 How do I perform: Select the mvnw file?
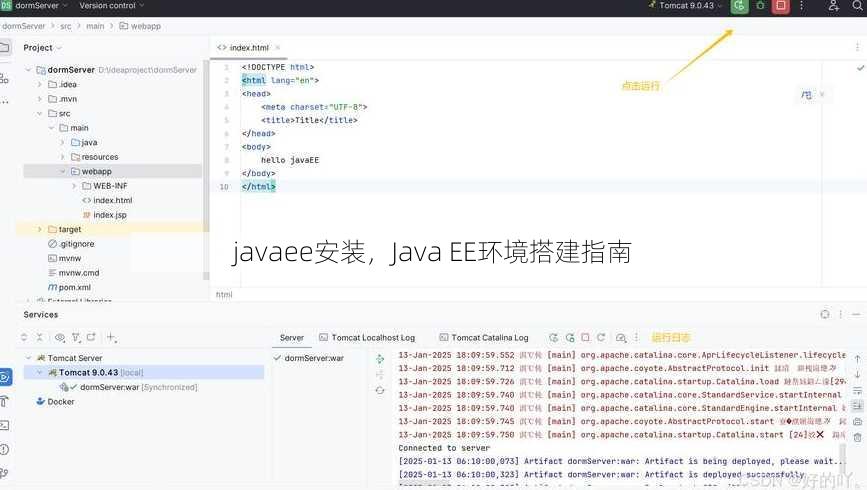[x=64, y=258]
